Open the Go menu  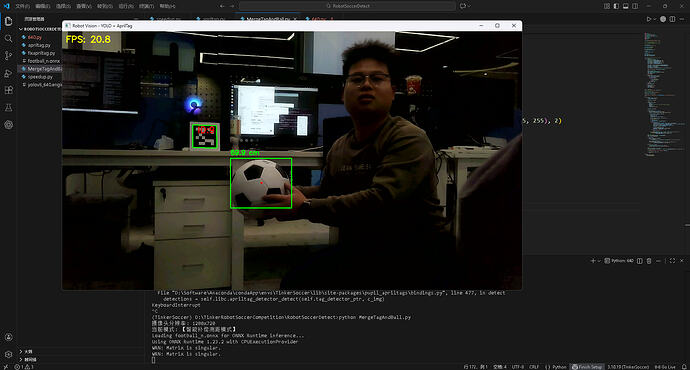[105, 6]
